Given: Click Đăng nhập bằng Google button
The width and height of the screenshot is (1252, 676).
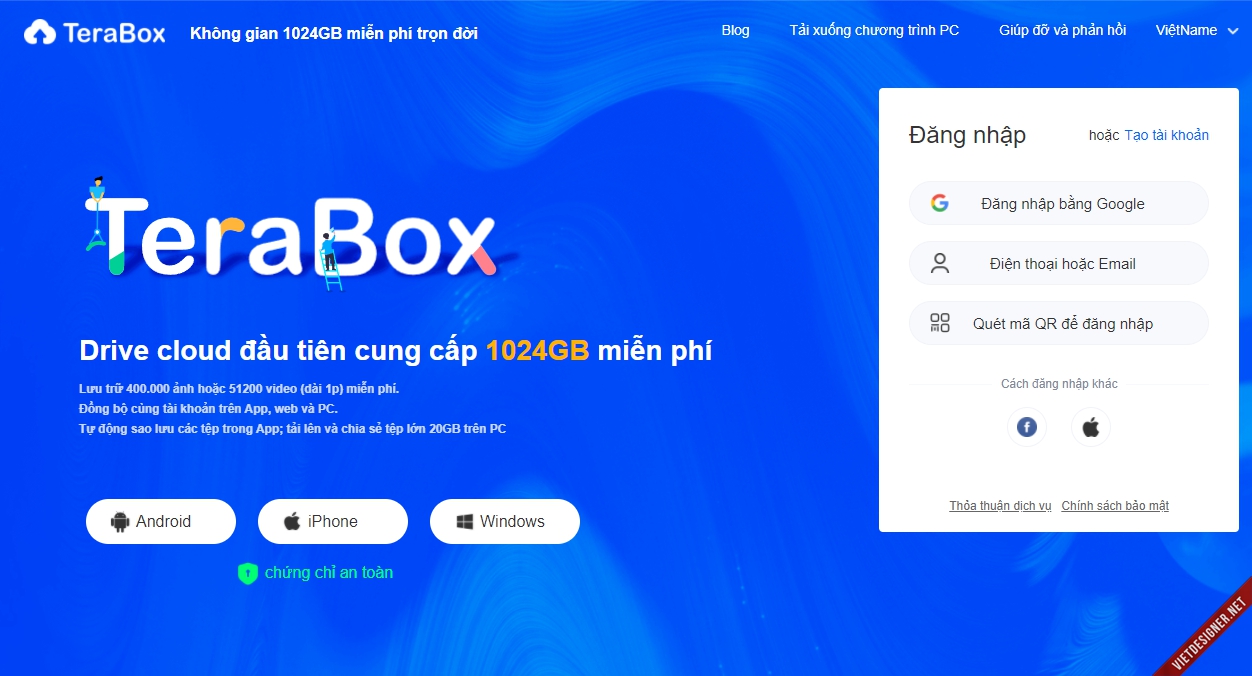Looking at the screenshot, I should [1059, 203].
